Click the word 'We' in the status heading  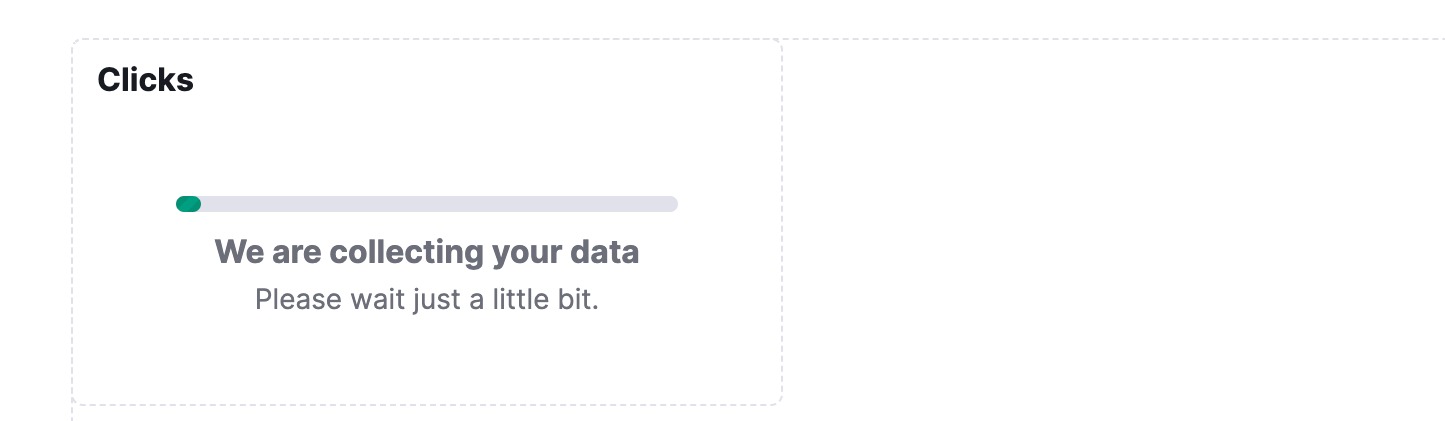tap(236, 252)
